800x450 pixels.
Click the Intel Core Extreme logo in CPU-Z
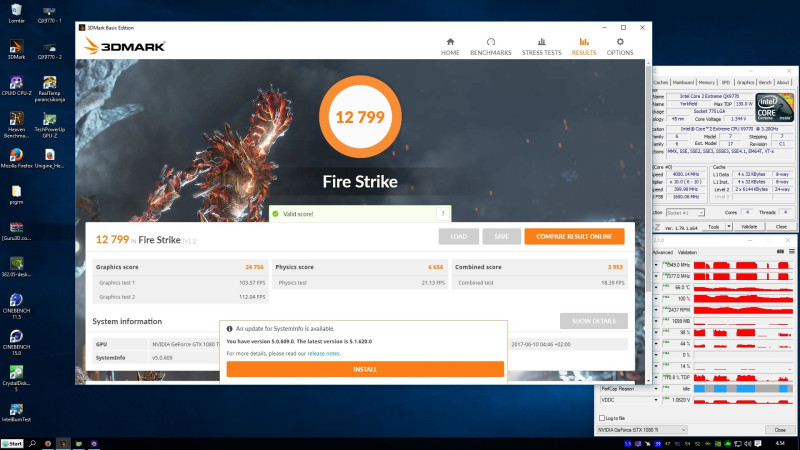pos(774,107)
